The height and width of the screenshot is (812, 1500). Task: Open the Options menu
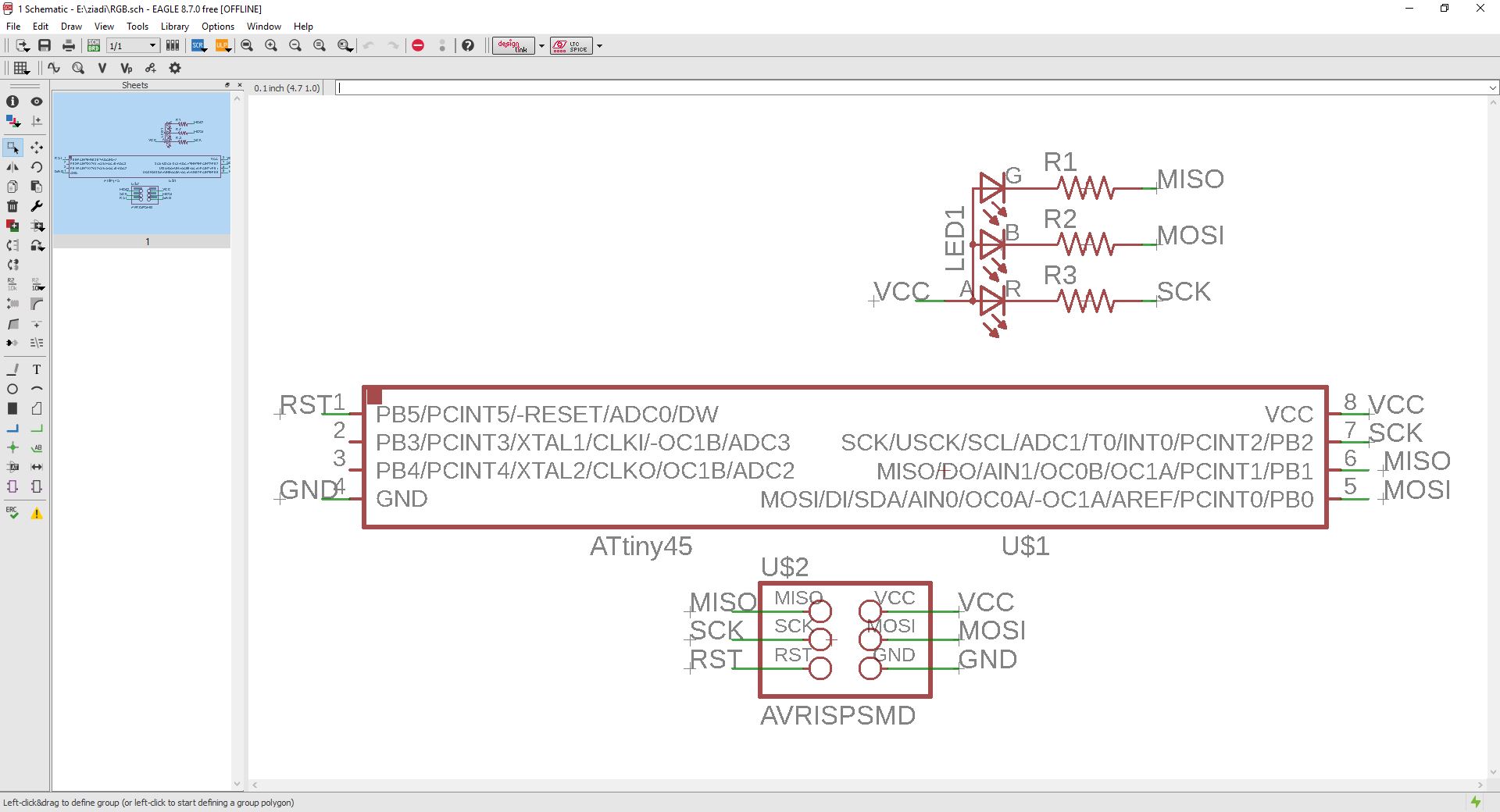point(218,27)
